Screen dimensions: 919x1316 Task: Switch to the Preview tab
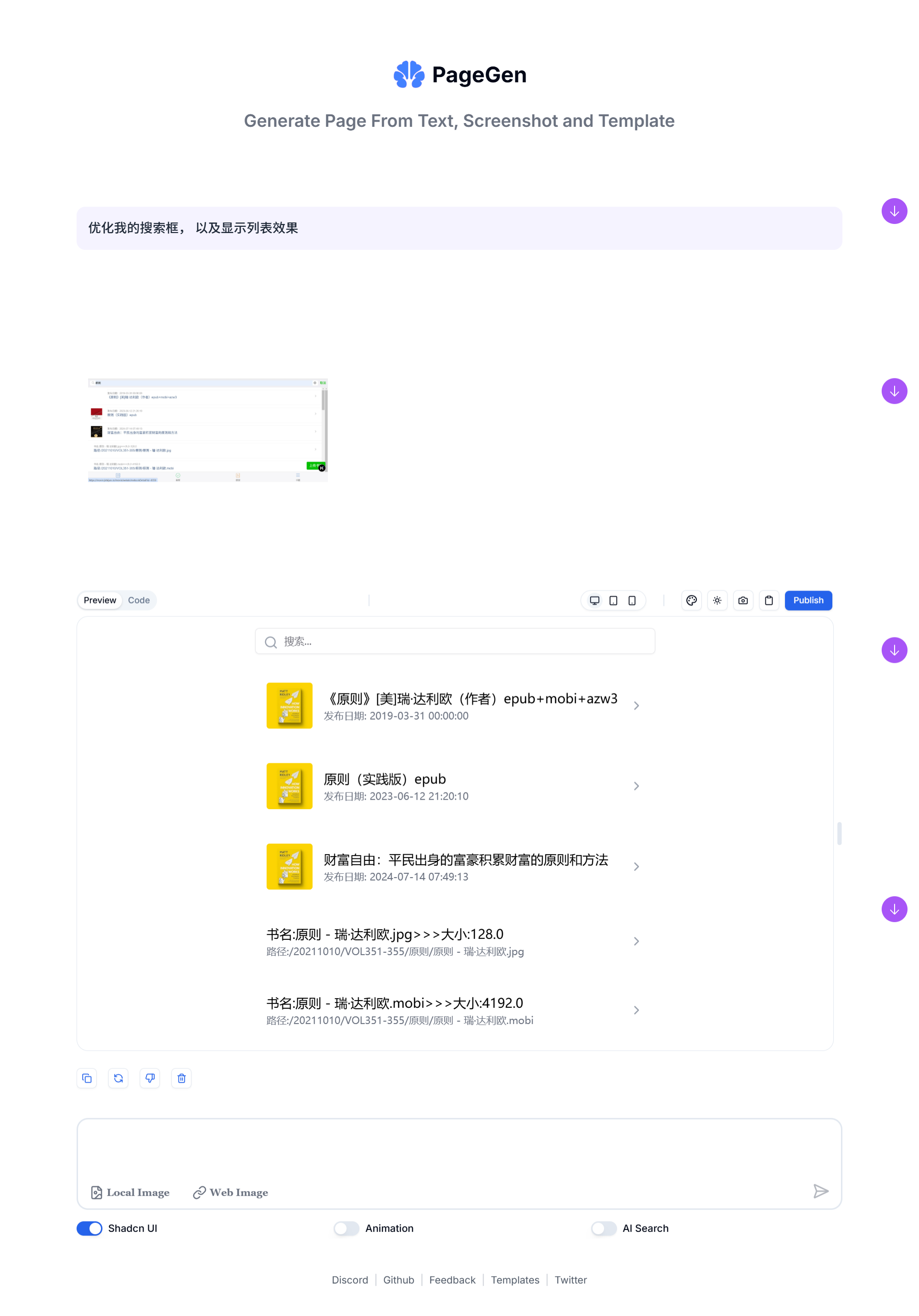pos(99,600)
